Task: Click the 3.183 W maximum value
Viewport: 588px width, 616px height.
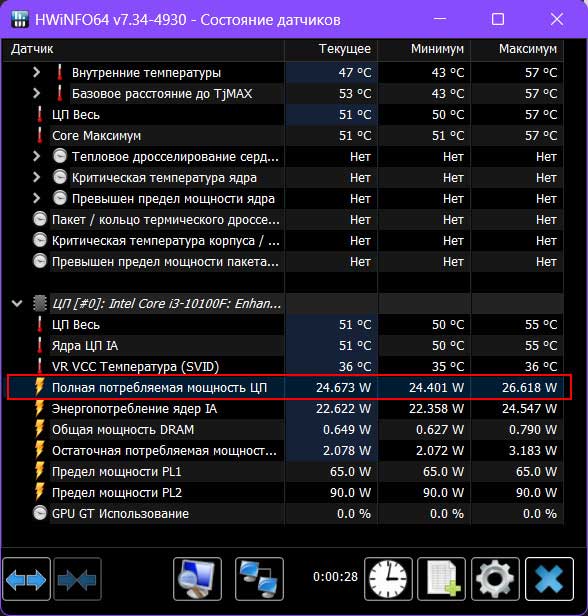Action: click(533, 451)
